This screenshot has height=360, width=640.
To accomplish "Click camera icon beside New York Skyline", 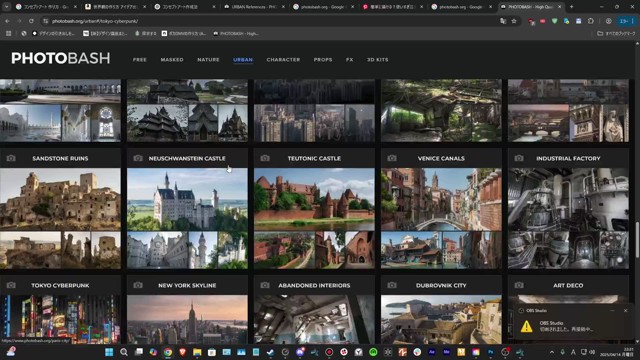I will [138, 285].
